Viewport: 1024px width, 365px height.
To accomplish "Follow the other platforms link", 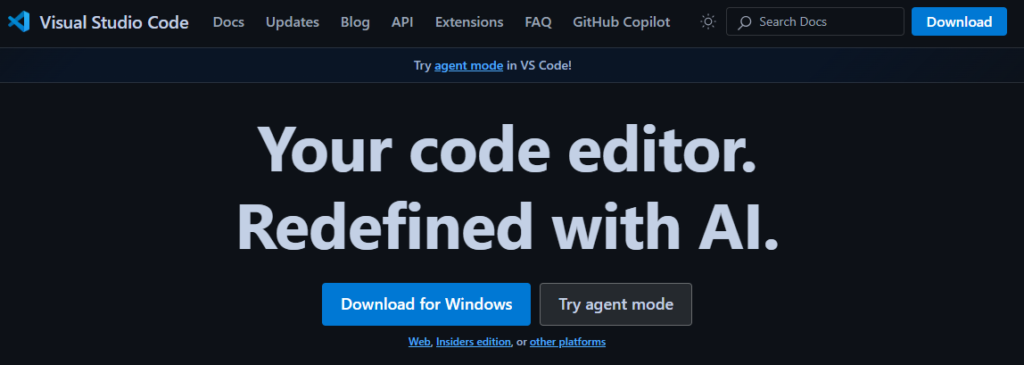I will pyautogui.click(x=568, y=342).
